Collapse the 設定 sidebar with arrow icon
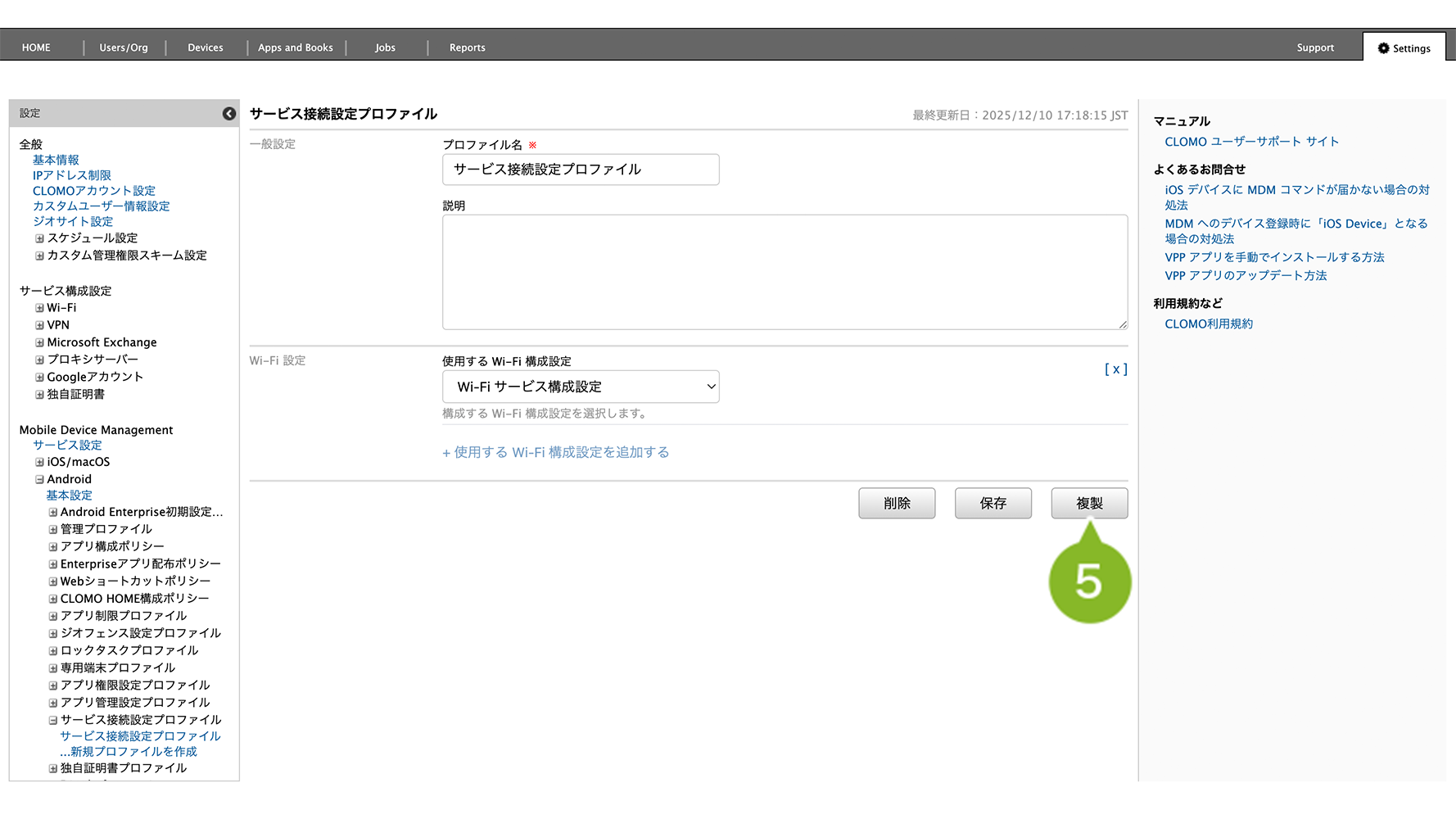 tap(229, 114)
